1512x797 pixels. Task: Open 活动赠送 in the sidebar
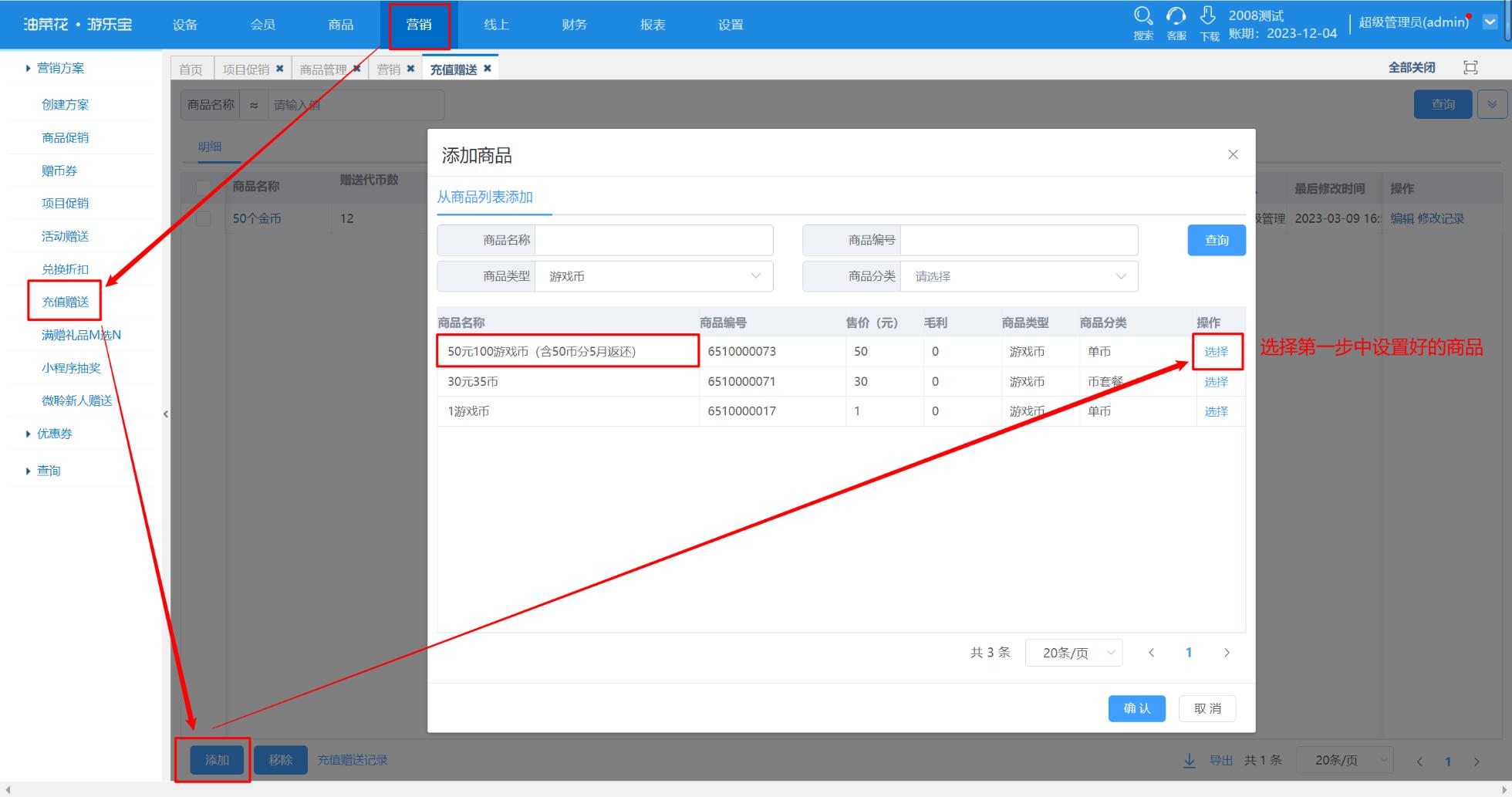(66, 236)
